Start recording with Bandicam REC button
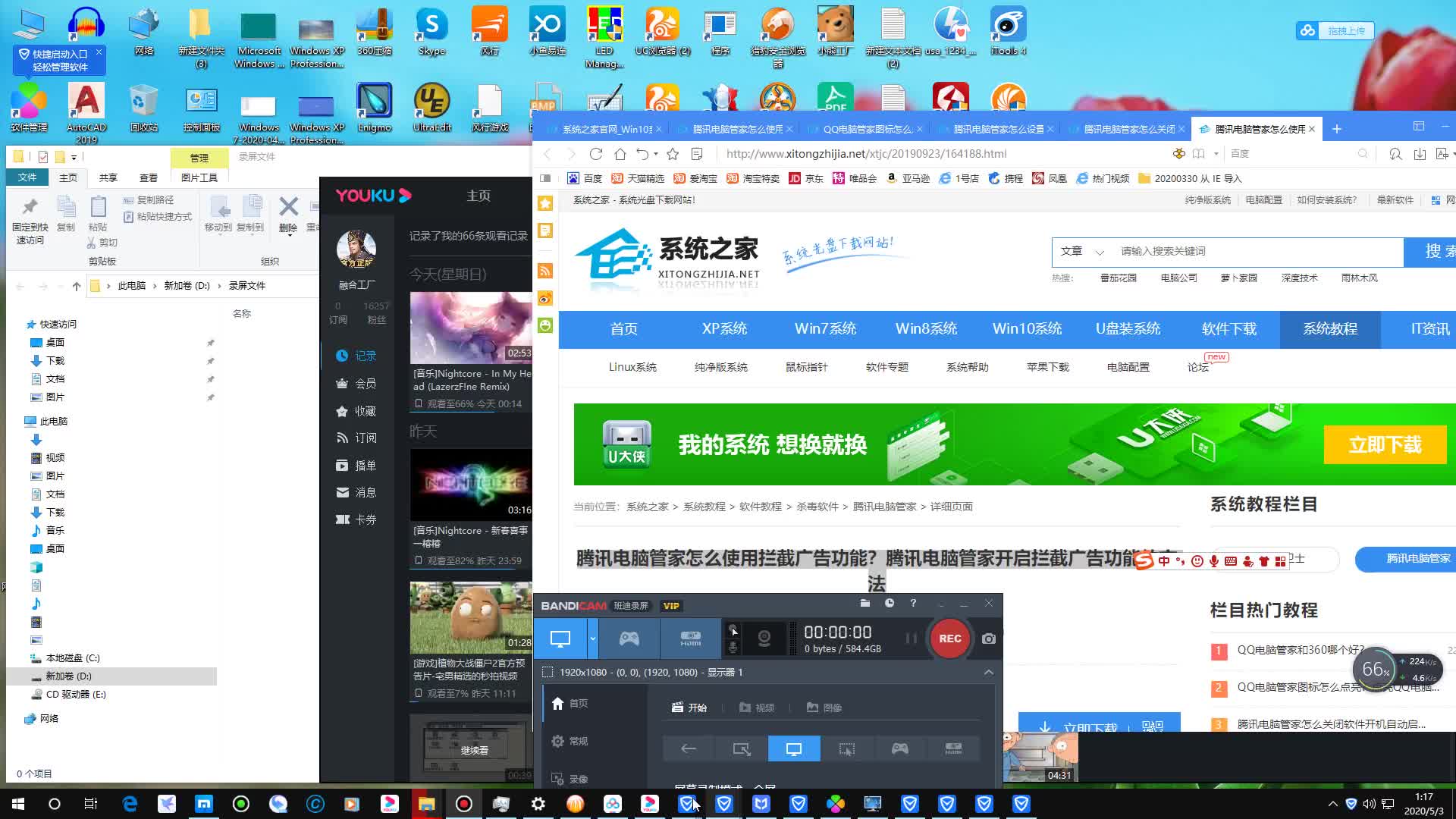This screenshot has width=1456, height=819. tap(949, 639)
